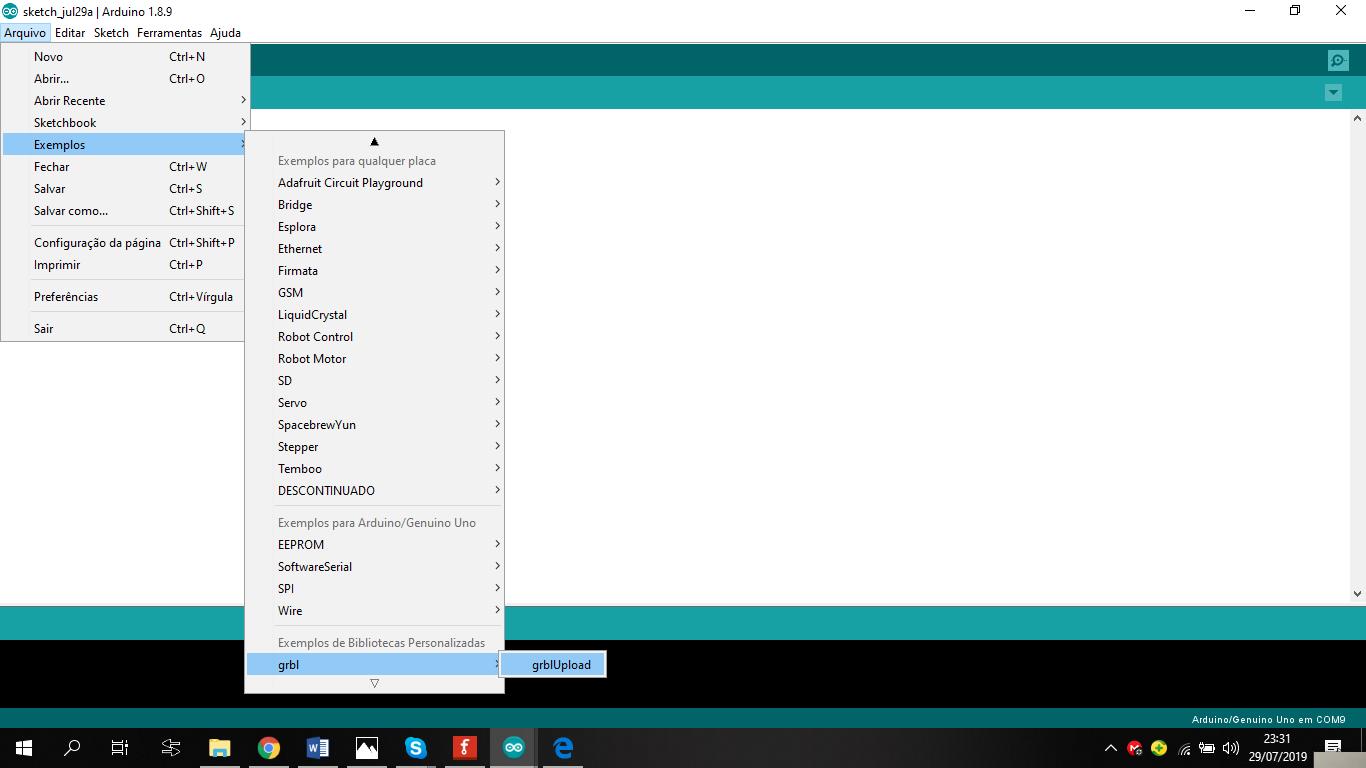Viewport: 1366px width, 768px height.
Task: Show hidden system tray icons
Action: [1110, 748]
